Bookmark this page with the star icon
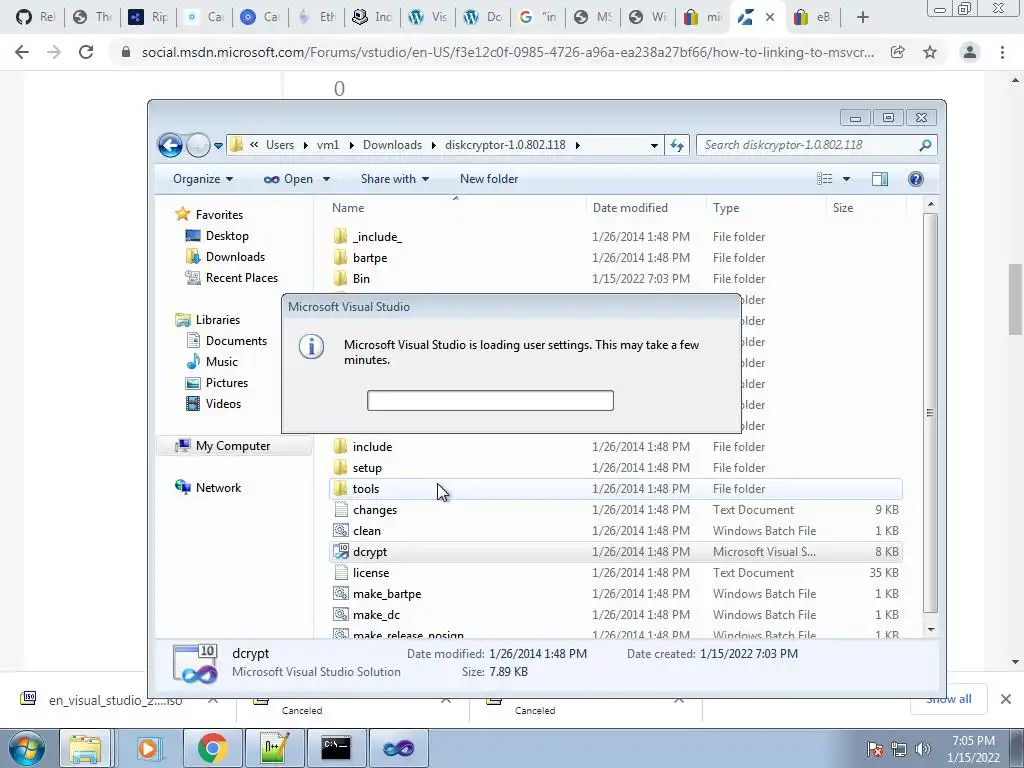 tap(930, 52)
